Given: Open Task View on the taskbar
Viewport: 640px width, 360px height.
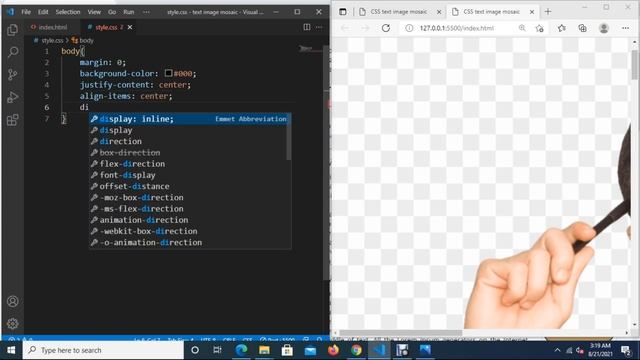Looking at the screenshot, I should [217, 350].
